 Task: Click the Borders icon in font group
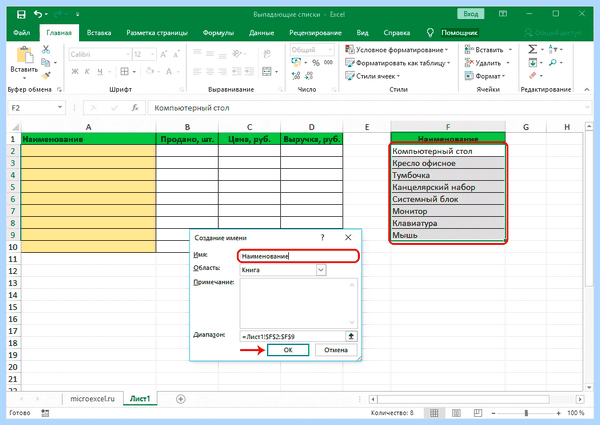[124, 72]
